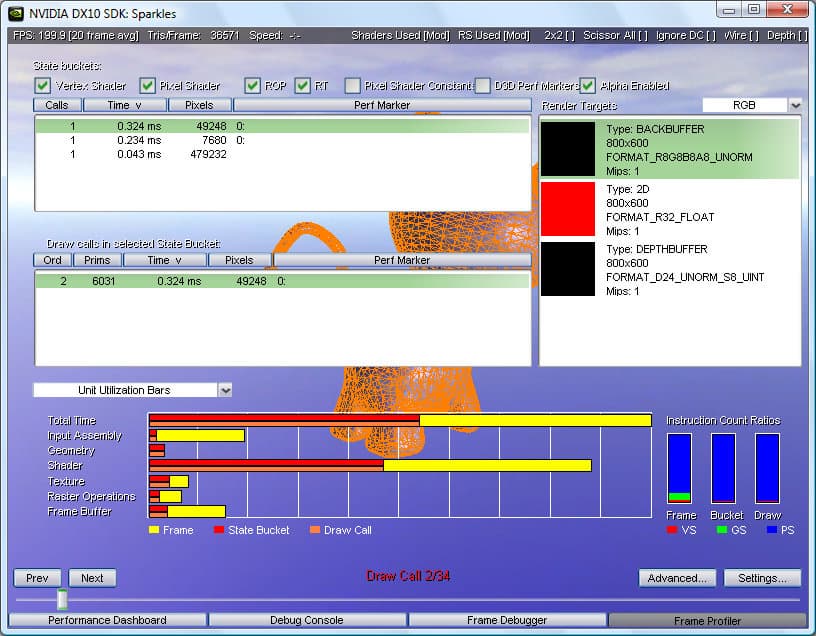
Task: Select the DEPTHBUFFER render target thumbnail
Action: 567,269
